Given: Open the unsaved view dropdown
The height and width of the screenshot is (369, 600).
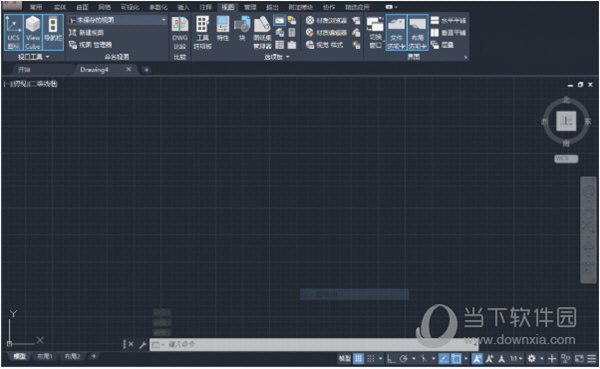Looking at the screenshot, I should [x=117, y=20].
